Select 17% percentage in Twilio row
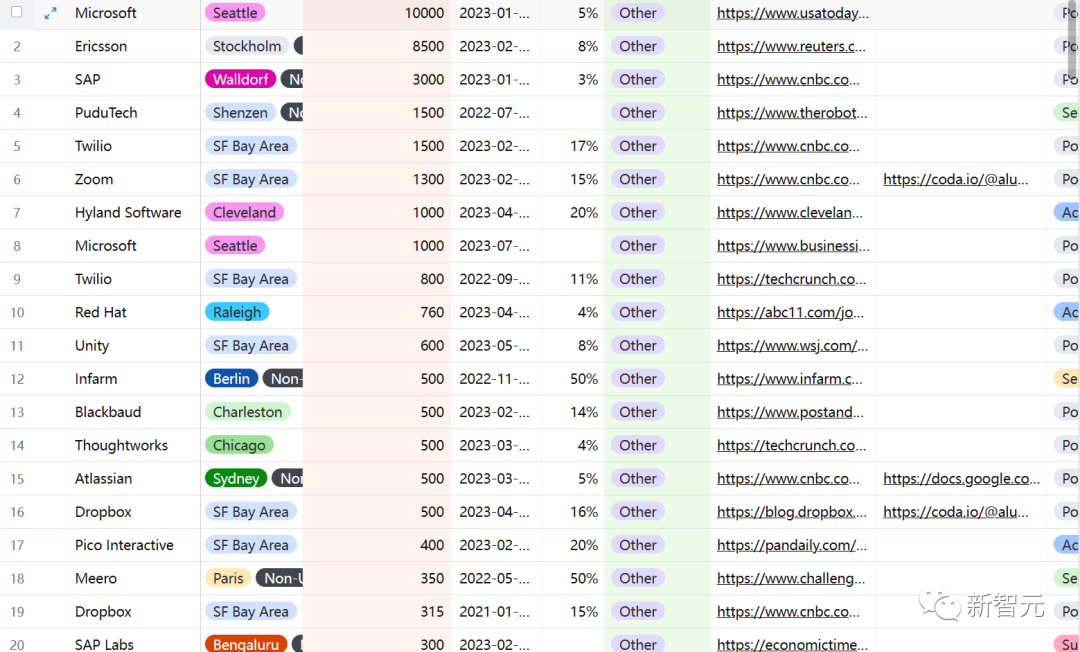This screenshot has width=1080, height=652. tap(583, 146)
